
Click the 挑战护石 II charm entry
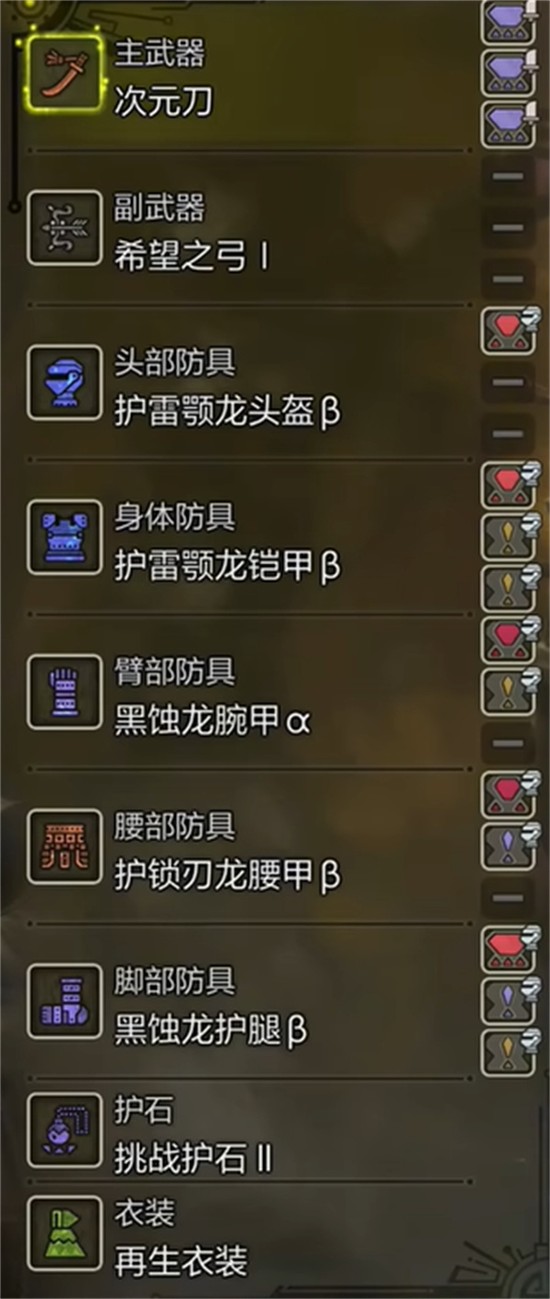[194, 1159]
